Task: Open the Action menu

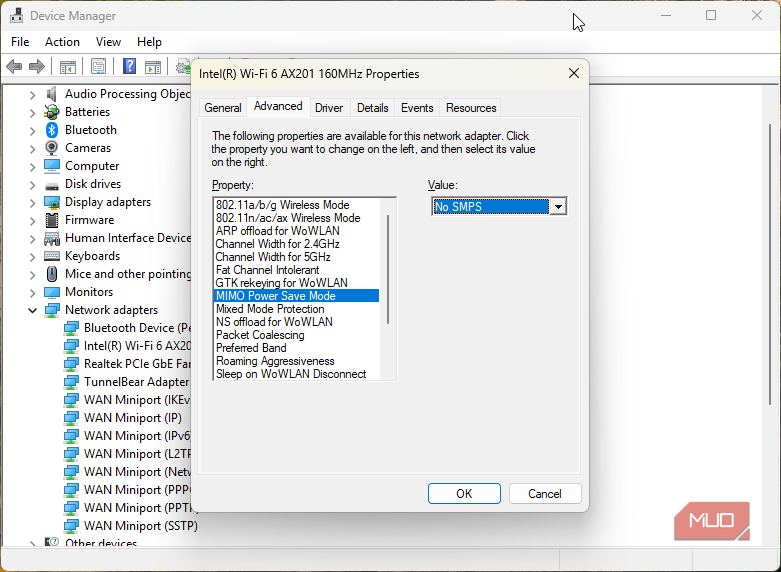Action: click(62, 42)
